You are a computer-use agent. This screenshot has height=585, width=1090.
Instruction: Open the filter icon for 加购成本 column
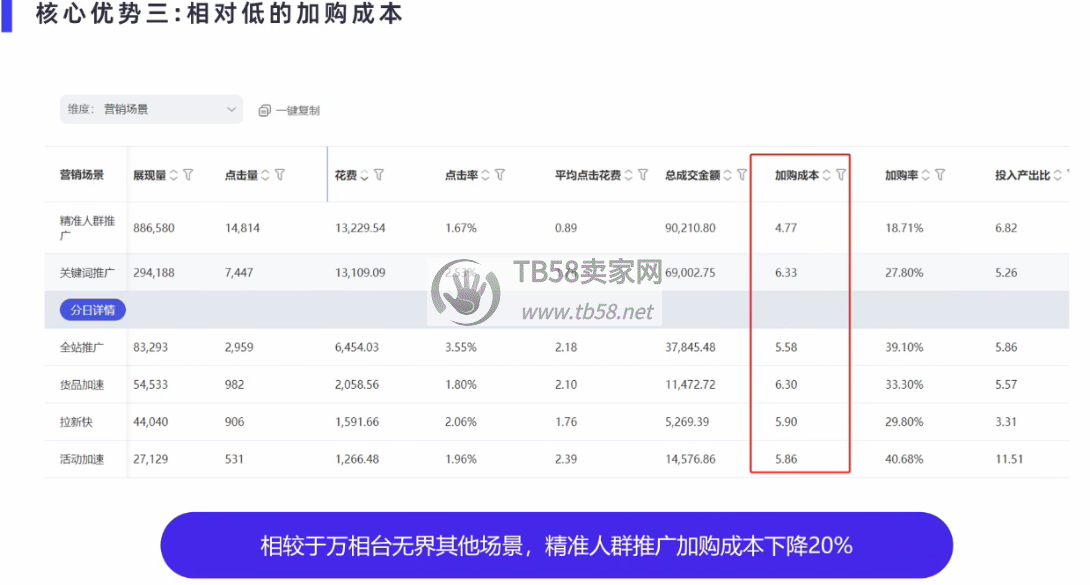pyautogui.click(x=841, y=175)
